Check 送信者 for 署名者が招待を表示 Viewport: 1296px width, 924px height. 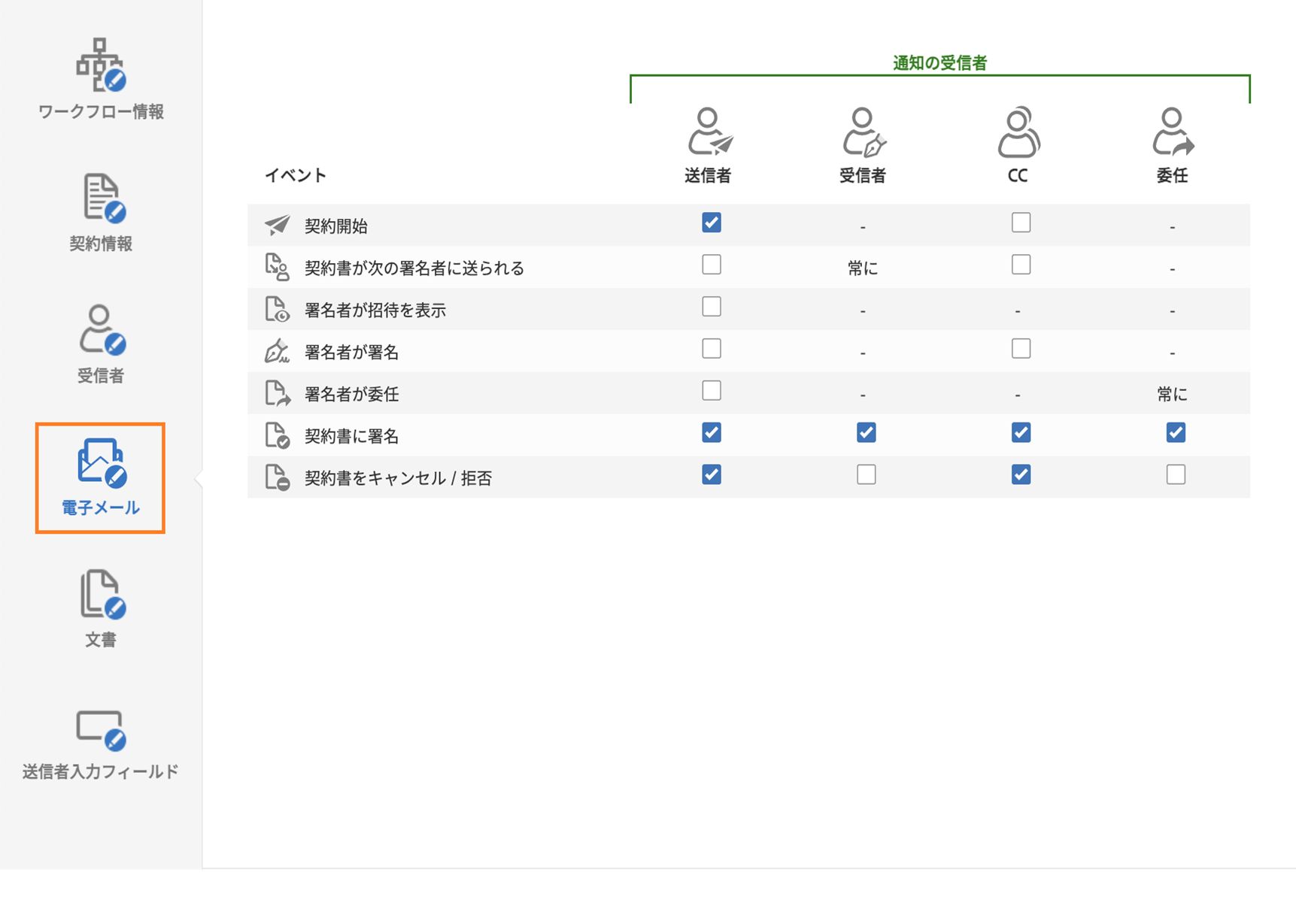pos(712,307)
